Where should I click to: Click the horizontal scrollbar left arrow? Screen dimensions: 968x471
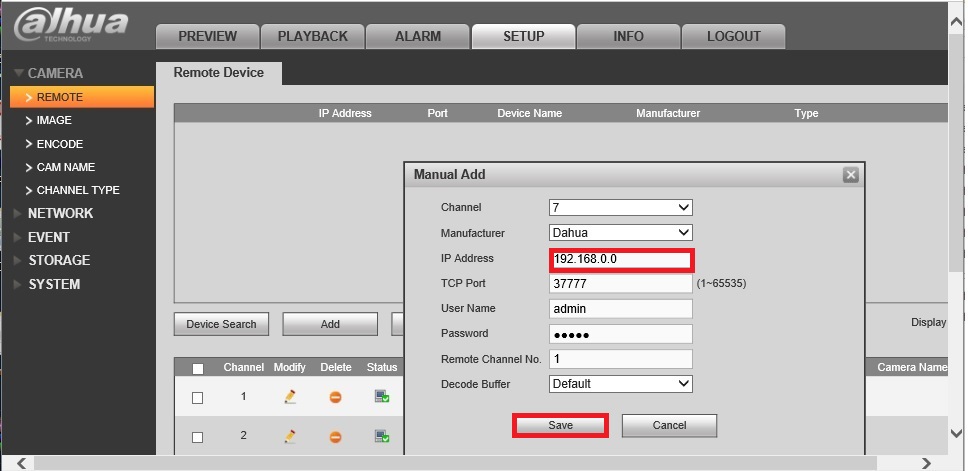[22, 462]
